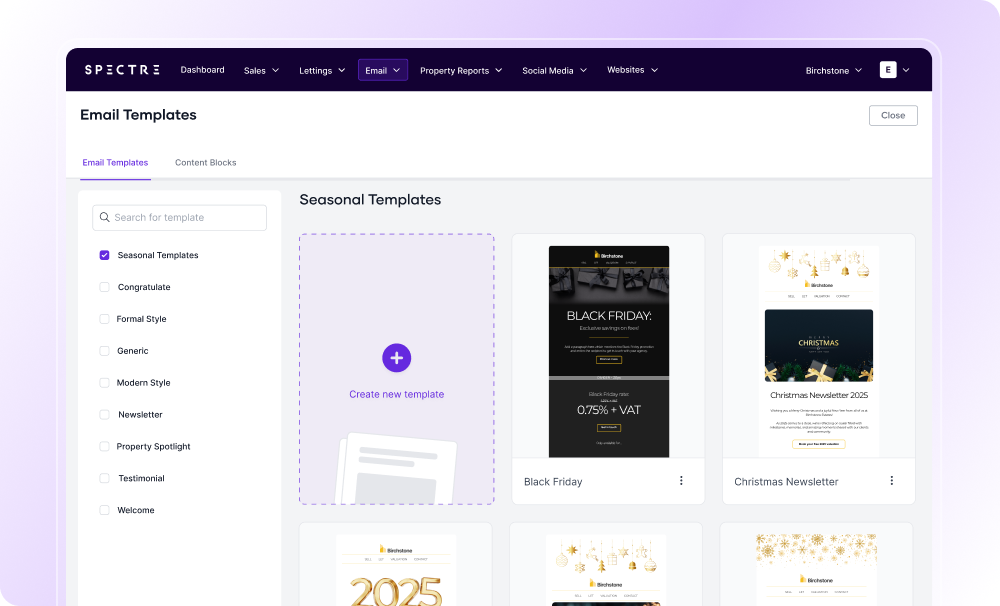Go to the Dashboard menu item
This screenshot has width=1000, height=606.
pyautogui.click(x=202, y=70)
